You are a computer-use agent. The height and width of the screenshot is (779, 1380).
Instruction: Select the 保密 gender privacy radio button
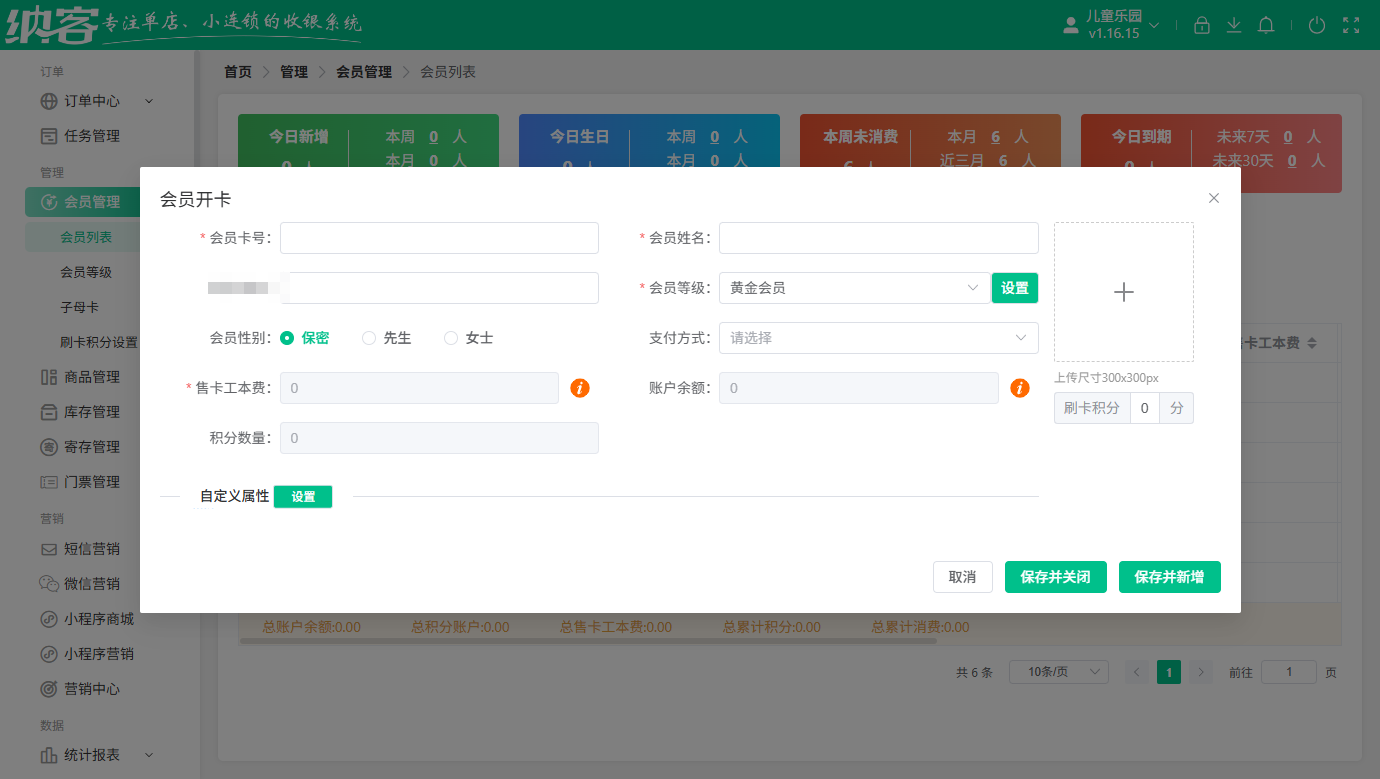coord(288,337)
